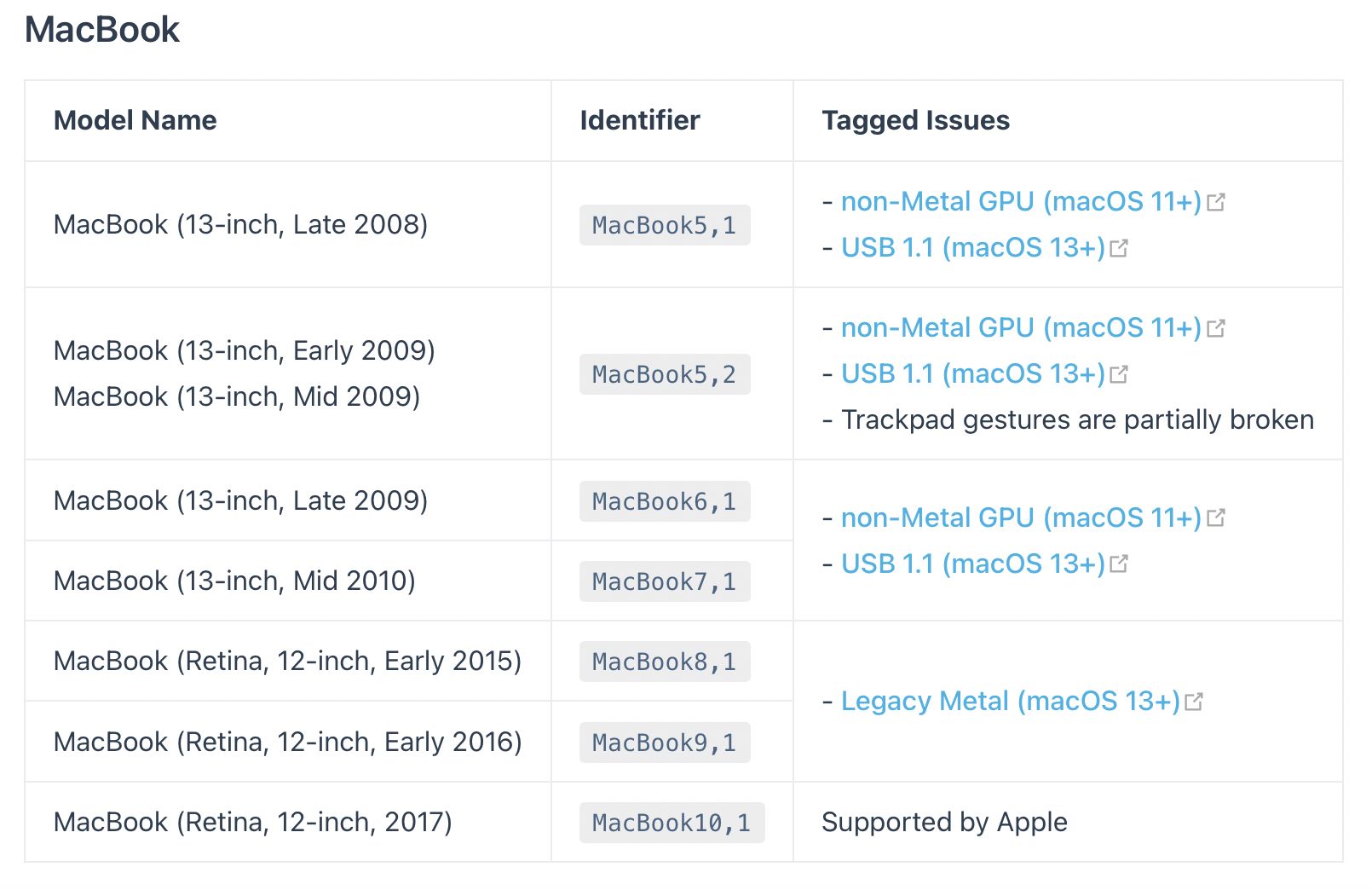Click external-link icon after MacBook5,2 USB 1.1 link
The height and width of the screenshot is (890, 1372).
pos(1119,375)
